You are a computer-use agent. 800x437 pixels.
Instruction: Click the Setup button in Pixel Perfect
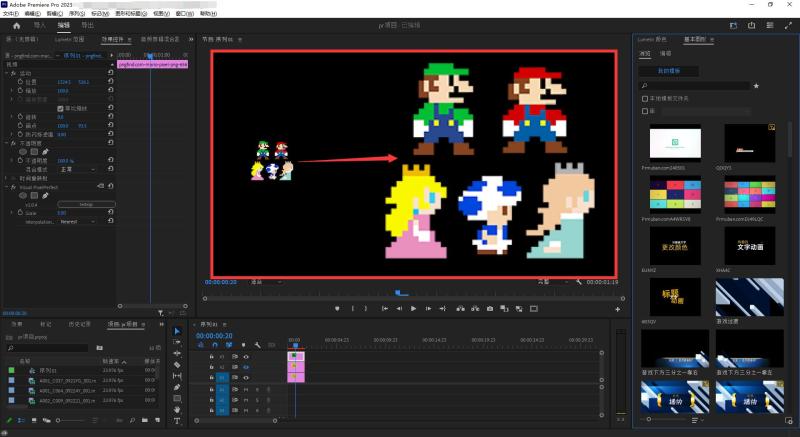coord(86,204)
